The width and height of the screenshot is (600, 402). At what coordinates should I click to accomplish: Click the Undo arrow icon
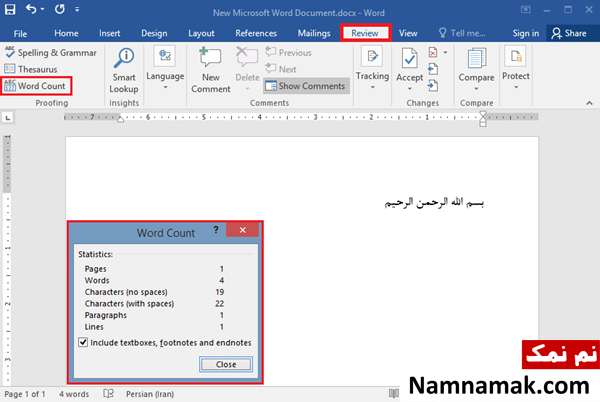coord(31,9)
